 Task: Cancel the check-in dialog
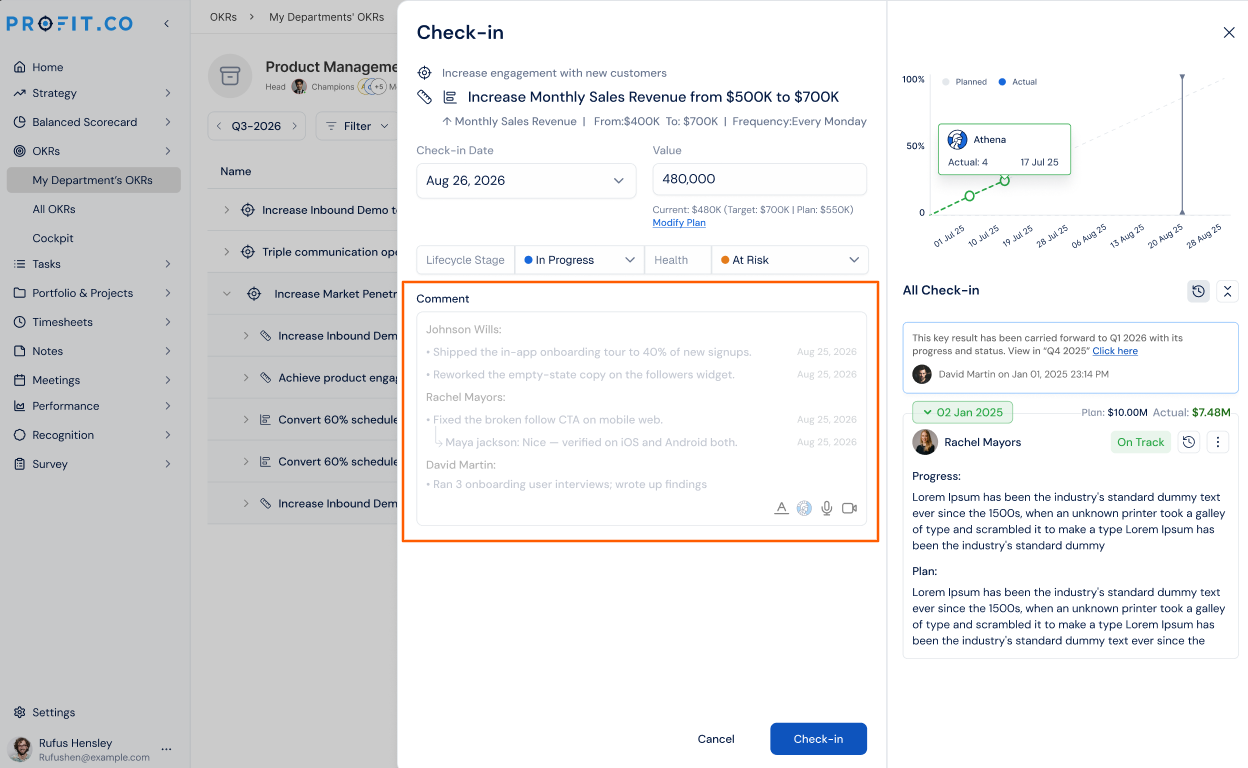click(716, 739)
